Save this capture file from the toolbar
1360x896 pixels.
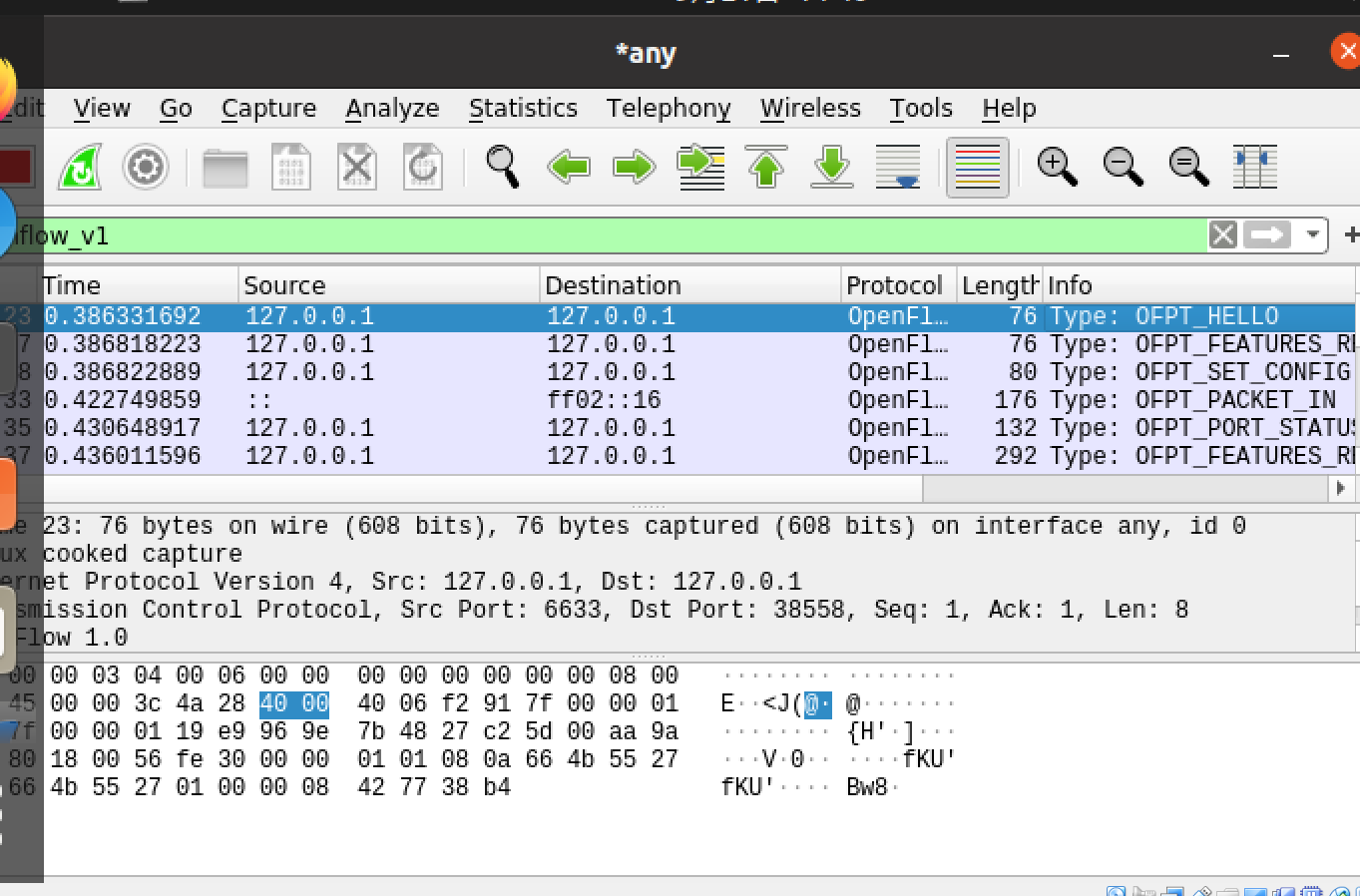[291, 168]
